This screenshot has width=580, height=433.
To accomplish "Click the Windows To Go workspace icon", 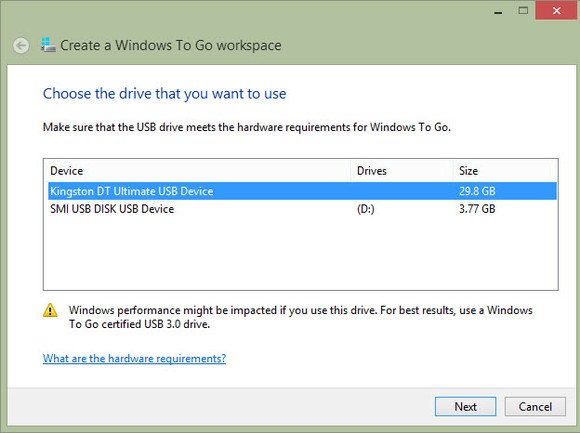I will (48, 45).
